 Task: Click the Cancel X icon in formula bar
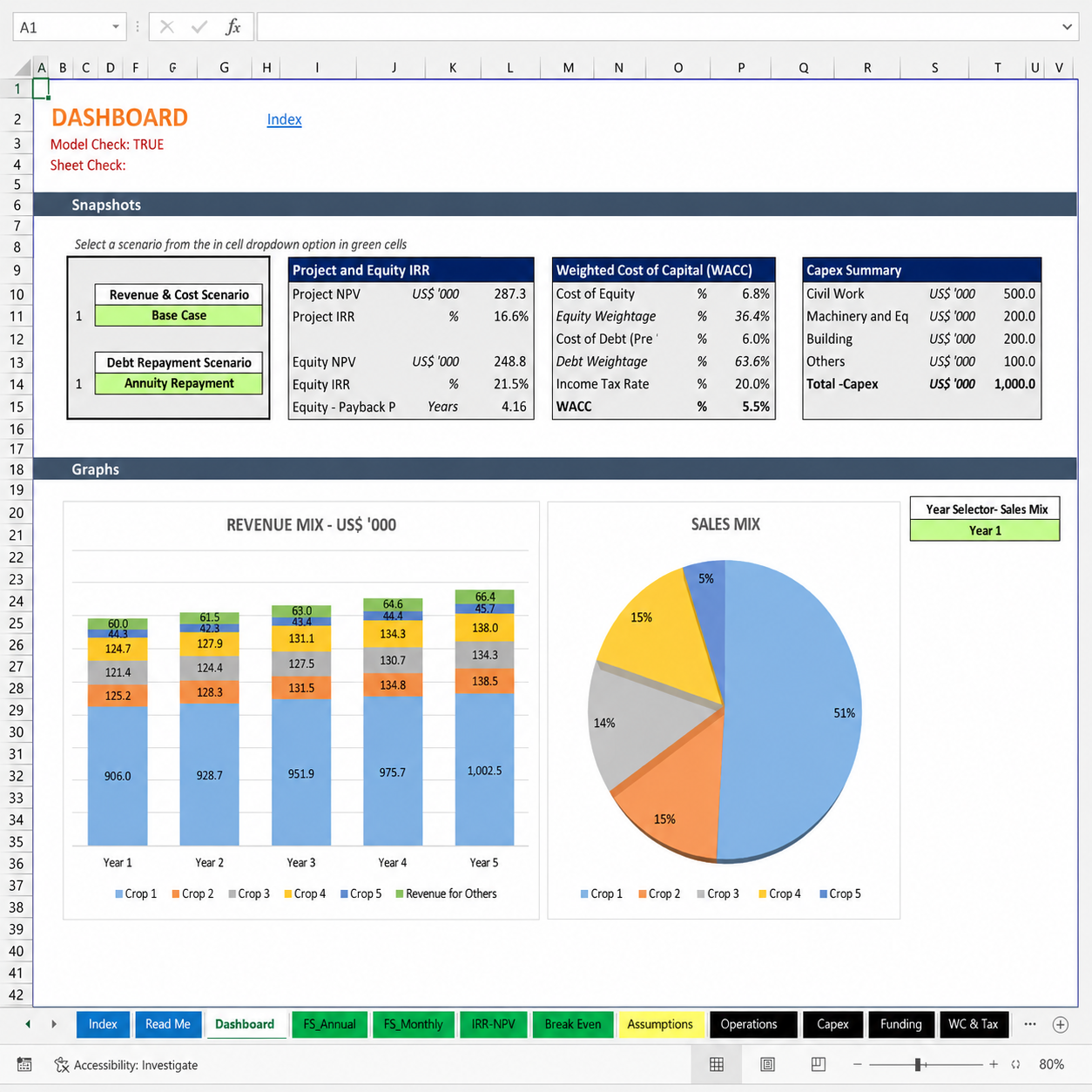(x=167, y=27)
